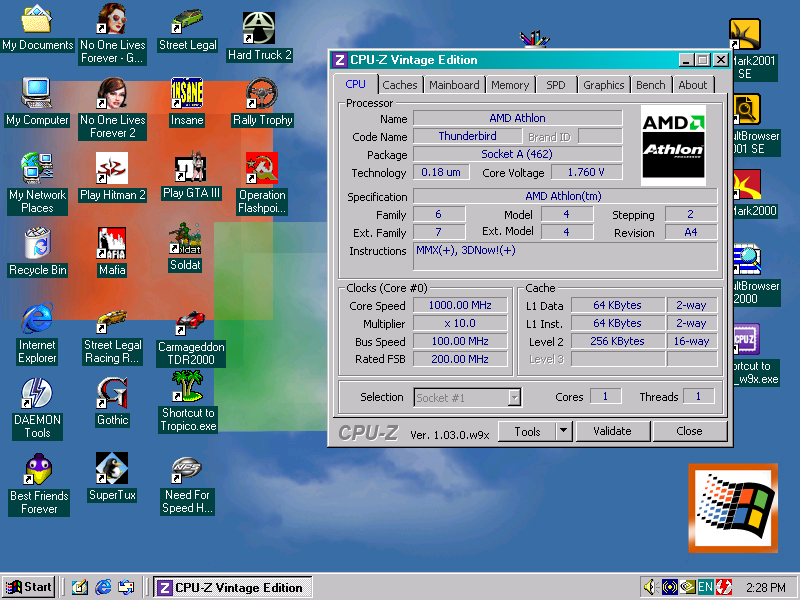Launch Internet Explorer from the quick launch bar

coord(103,587)
